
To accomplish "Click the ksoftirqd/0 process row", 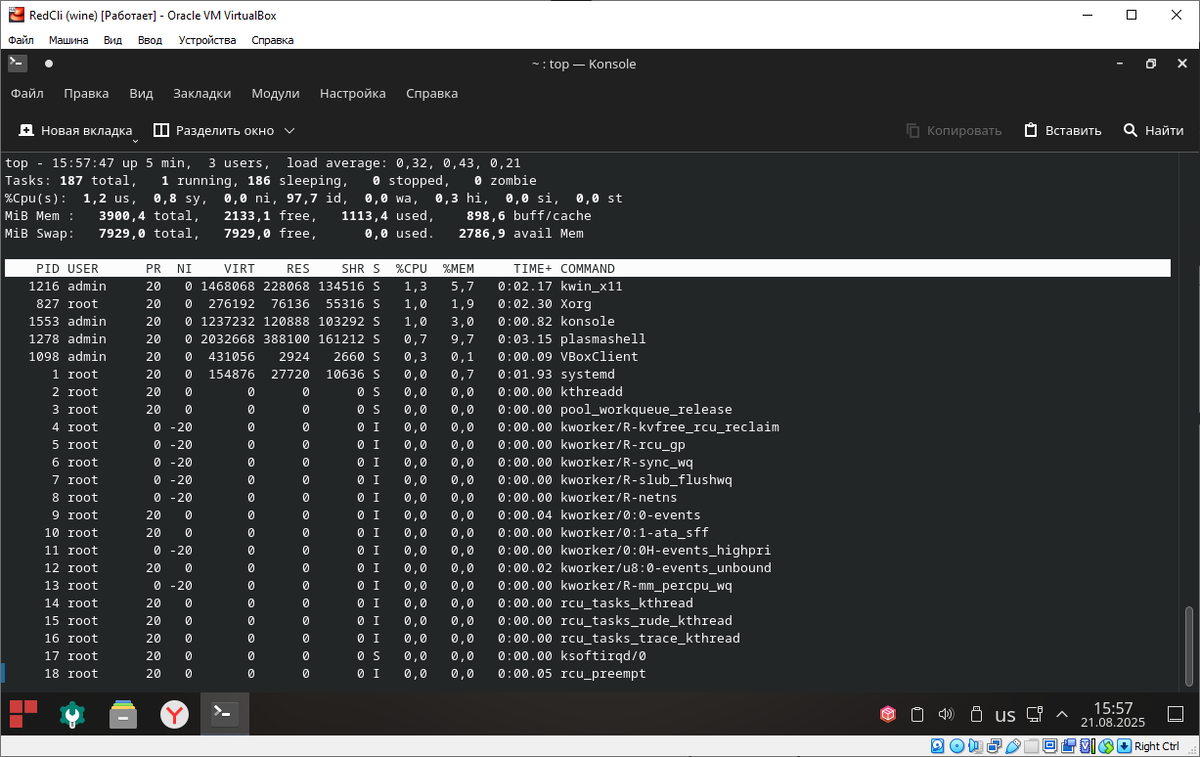I will (x=587, y=656).
